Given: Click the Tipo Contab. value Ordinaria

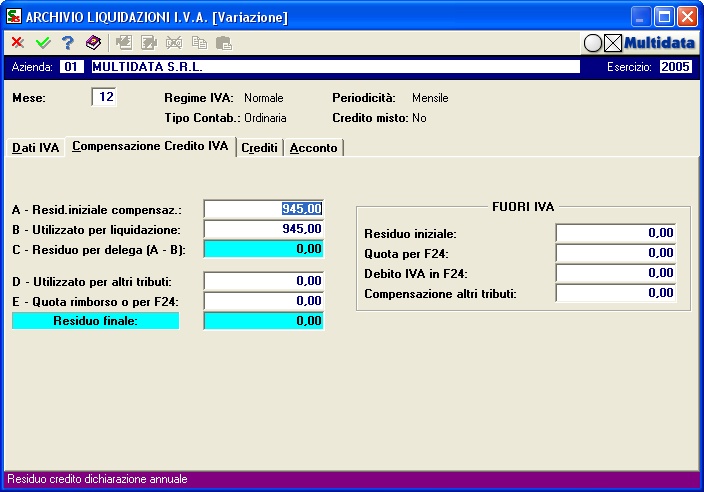Looking at the screenshot, I should (x=265, y=118).
